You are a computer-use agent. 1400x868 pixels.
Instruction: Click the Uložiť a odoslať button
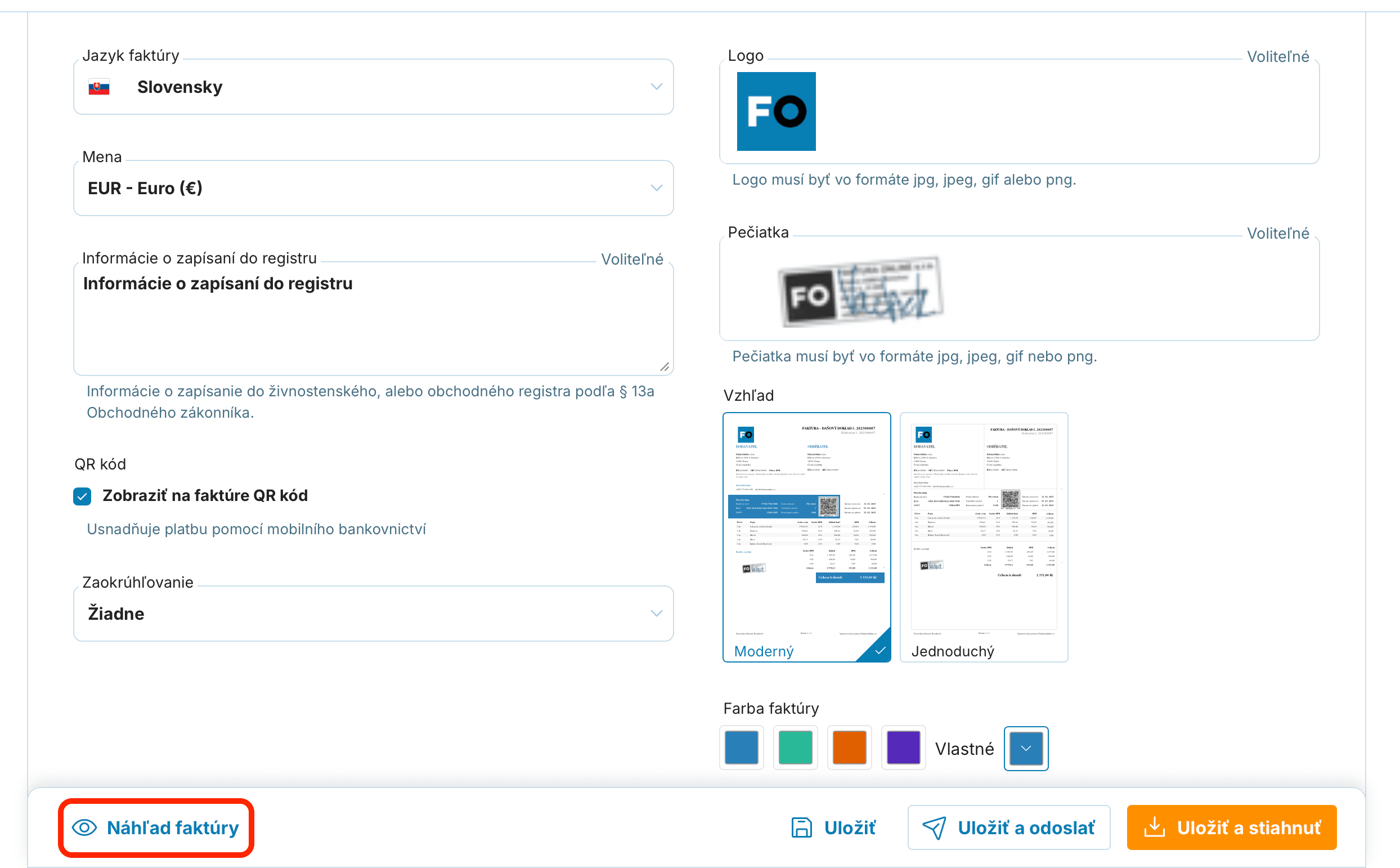pos(1009,828)
